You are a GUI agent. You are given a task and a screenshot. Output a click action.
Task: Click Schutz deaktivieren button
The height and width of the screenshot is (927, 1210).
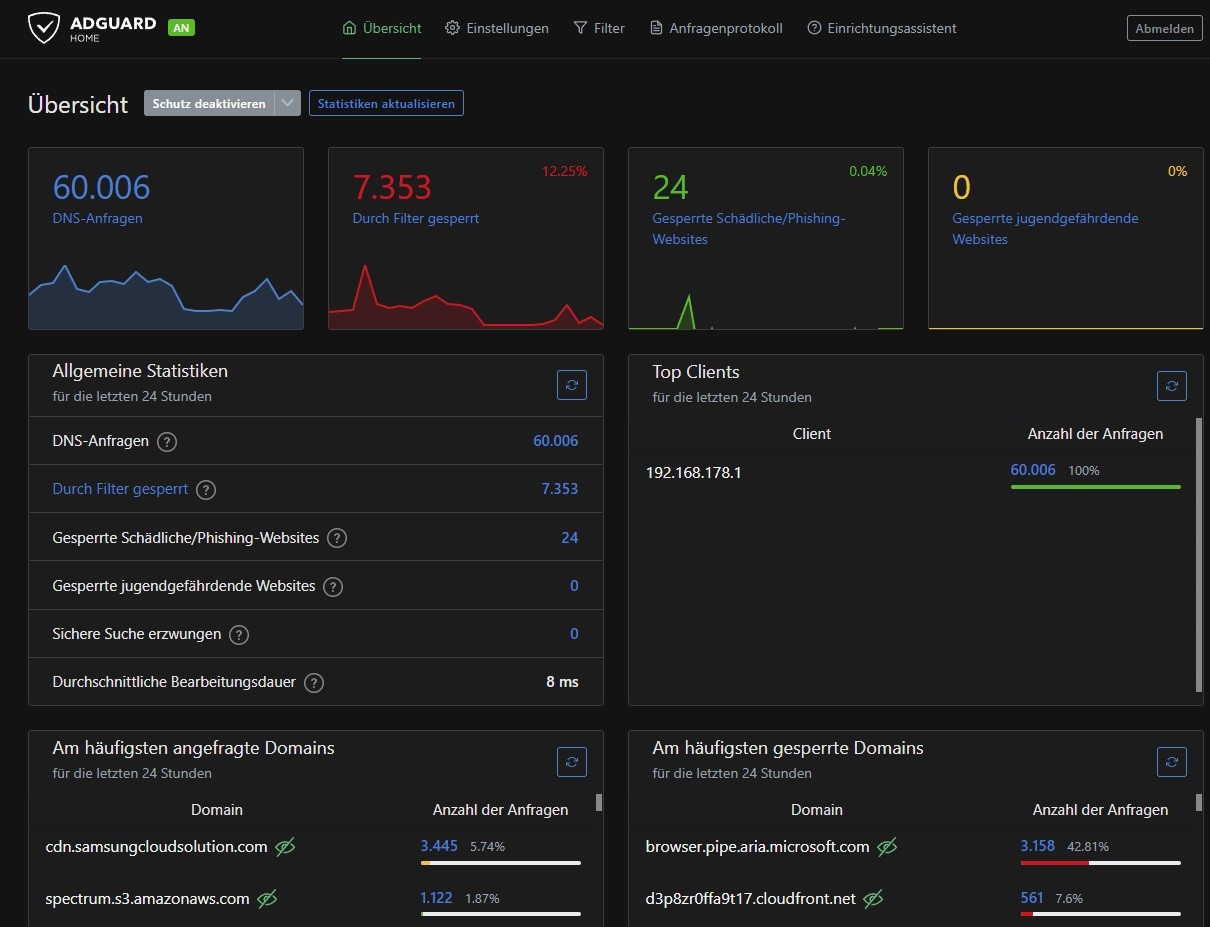pyautogui.click(x=209, y=103)
